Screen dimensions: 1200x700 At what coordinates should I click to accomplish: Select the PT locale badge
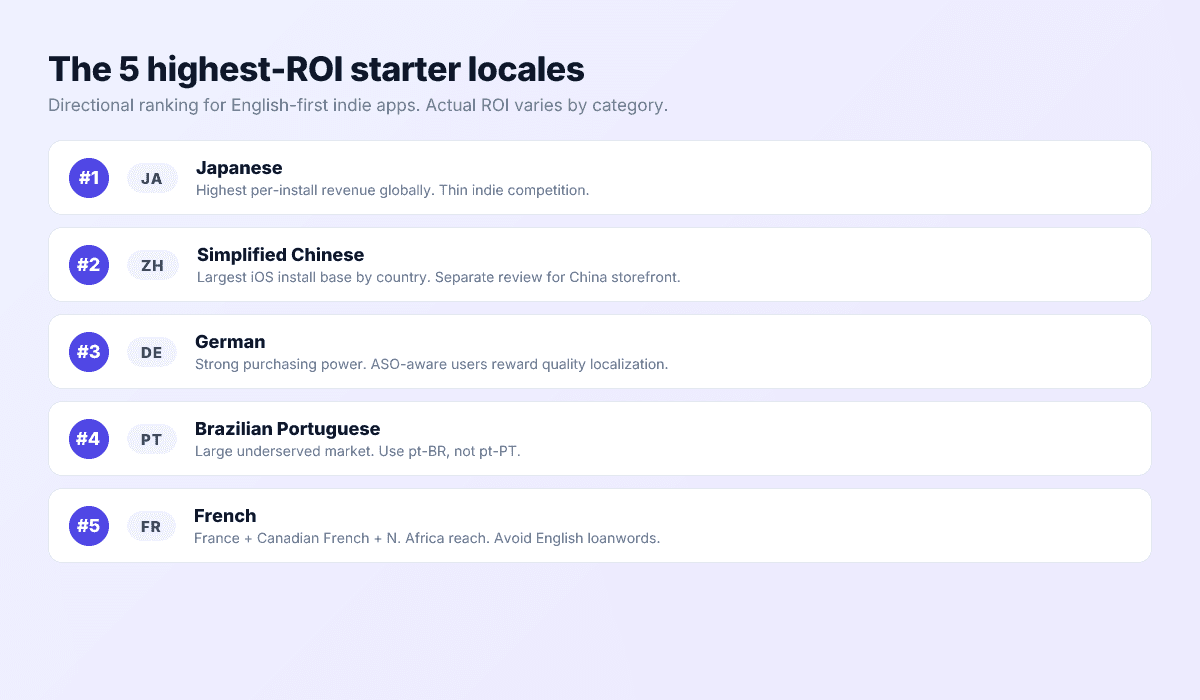152,439
